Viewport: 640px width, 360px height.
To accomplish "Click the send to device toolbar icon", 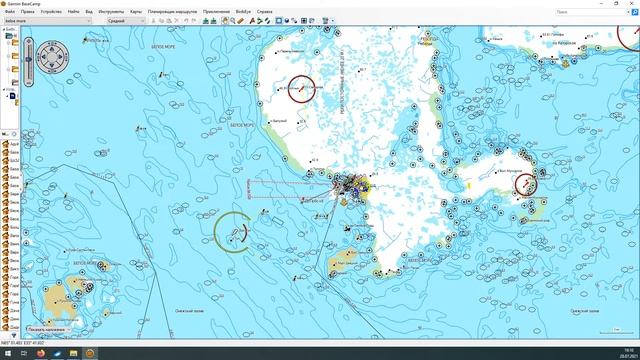I will coord(206,20).
